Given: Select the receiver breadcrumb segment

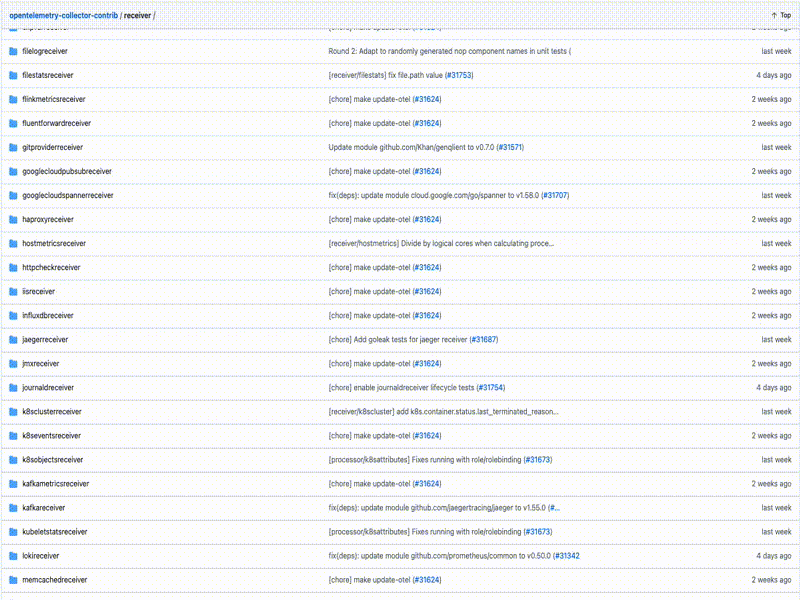Looking at the screenshot, I should (137, 16).
